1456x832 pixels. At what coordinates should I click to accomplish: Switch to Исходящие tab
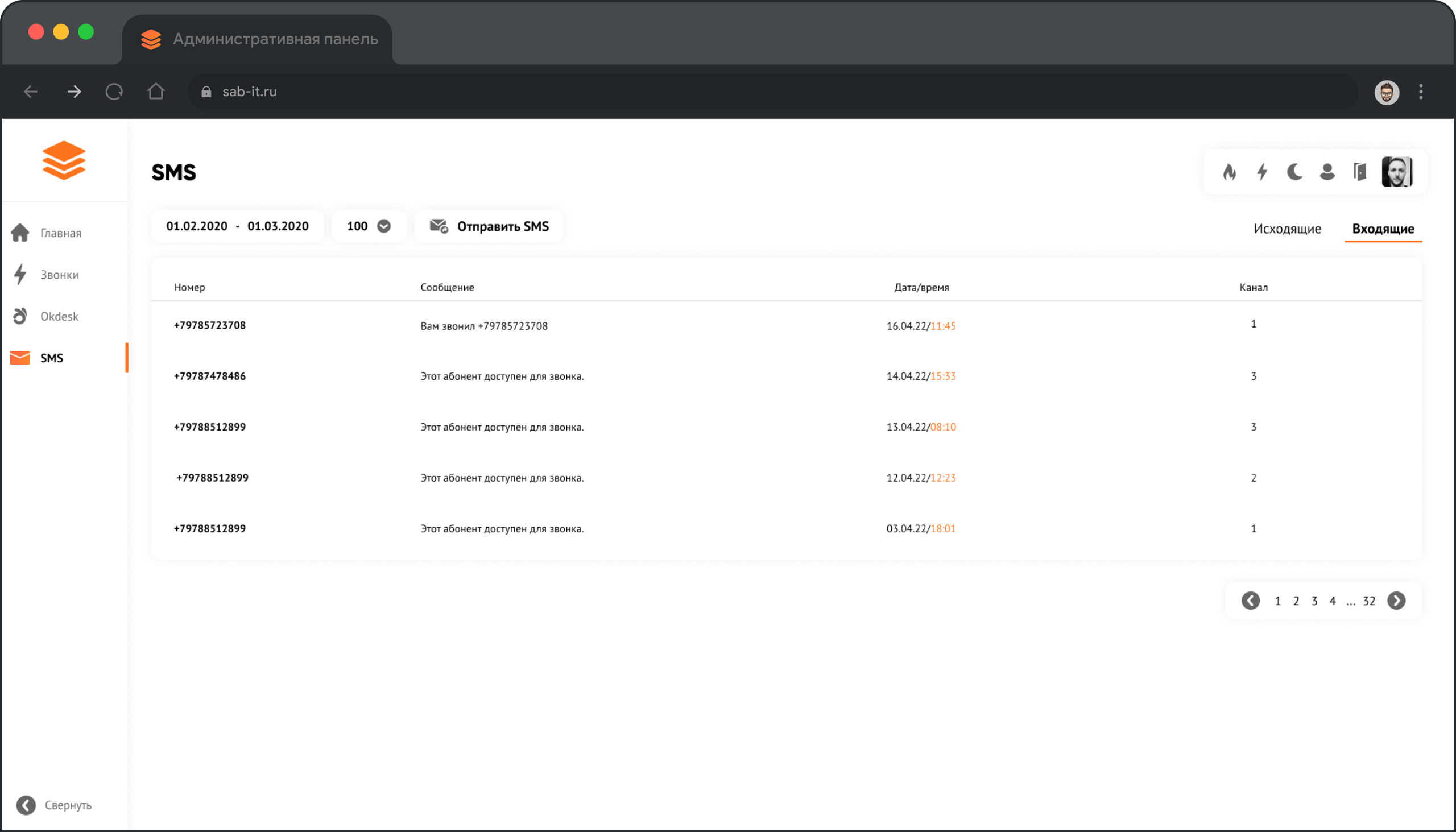click(x=1287, y=229)
